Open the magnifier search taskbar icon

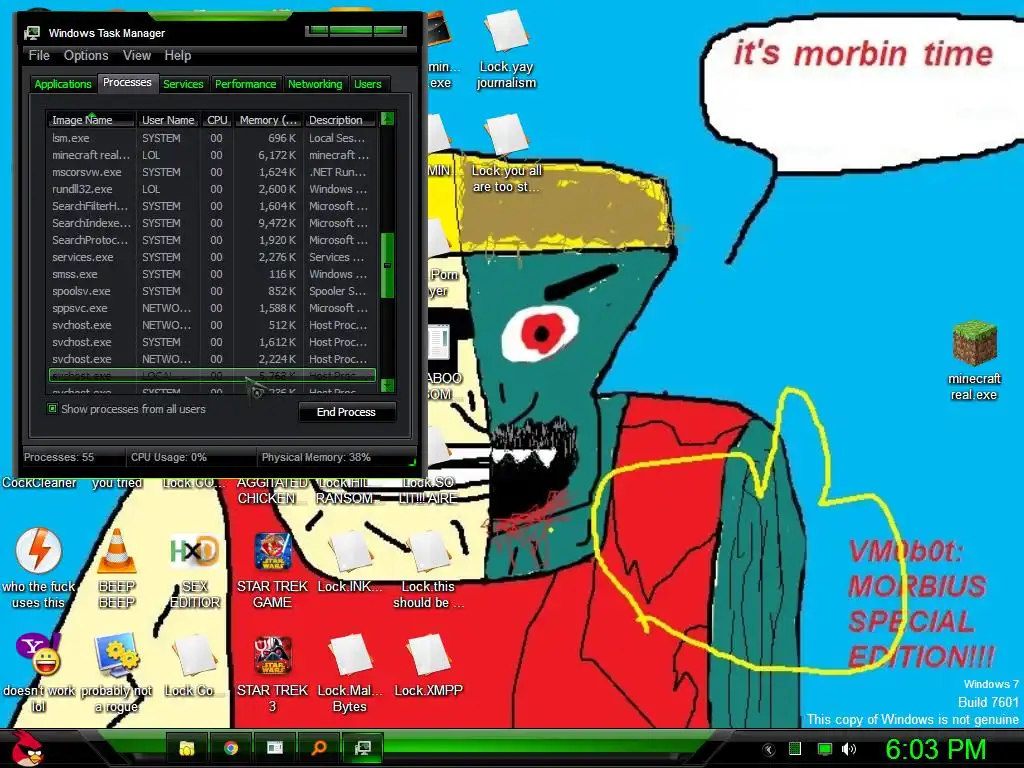319,748
